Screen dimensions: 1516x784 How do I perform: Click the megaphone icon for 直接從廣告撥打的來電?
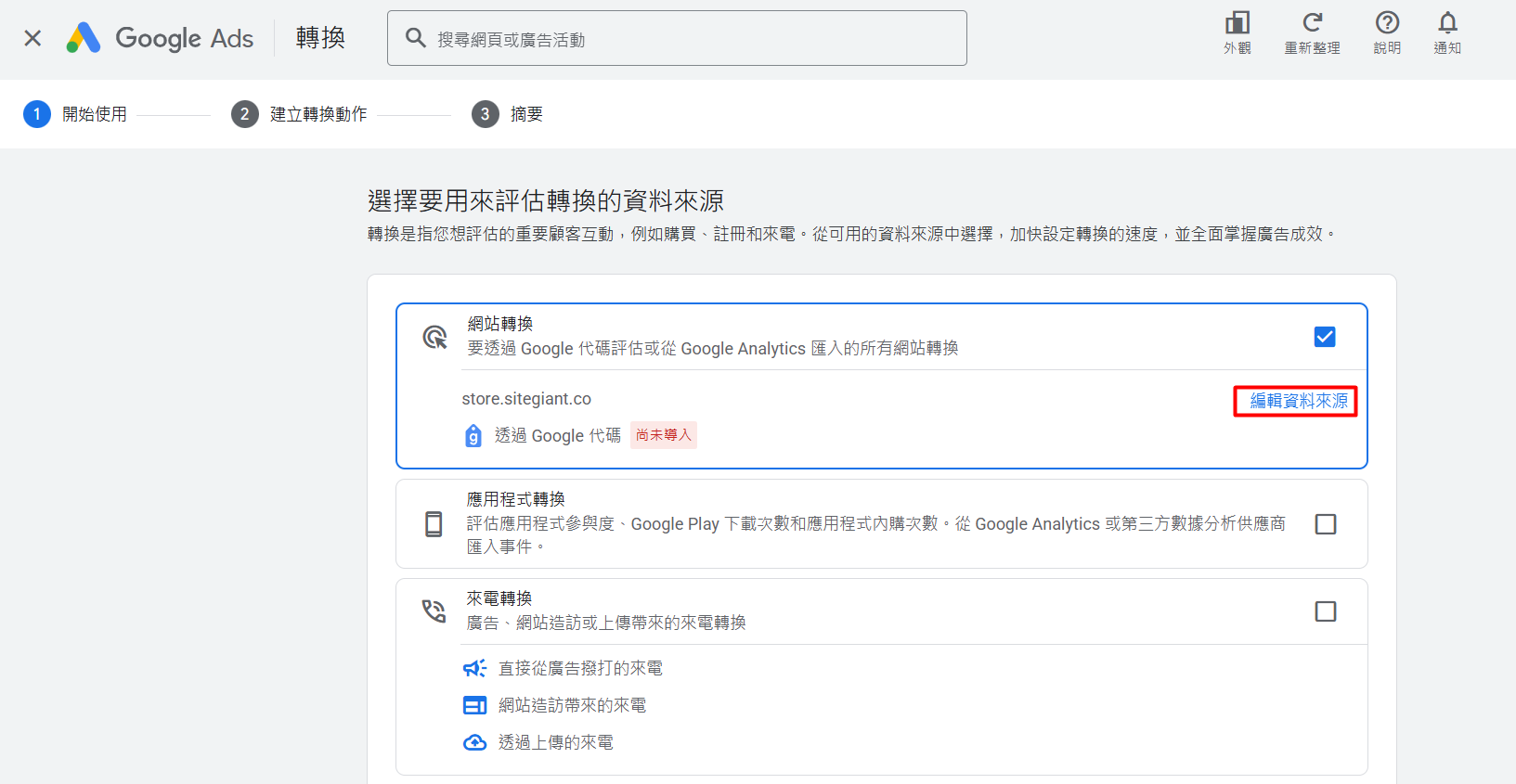474,668
